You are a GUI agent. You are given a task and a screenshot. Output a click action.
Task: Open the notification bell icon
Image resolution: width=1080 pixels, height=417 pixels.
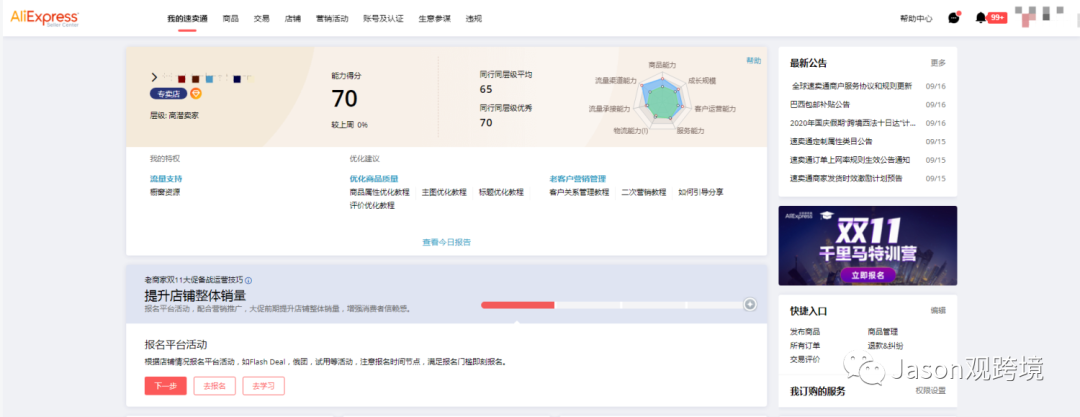tap(980, 18)
